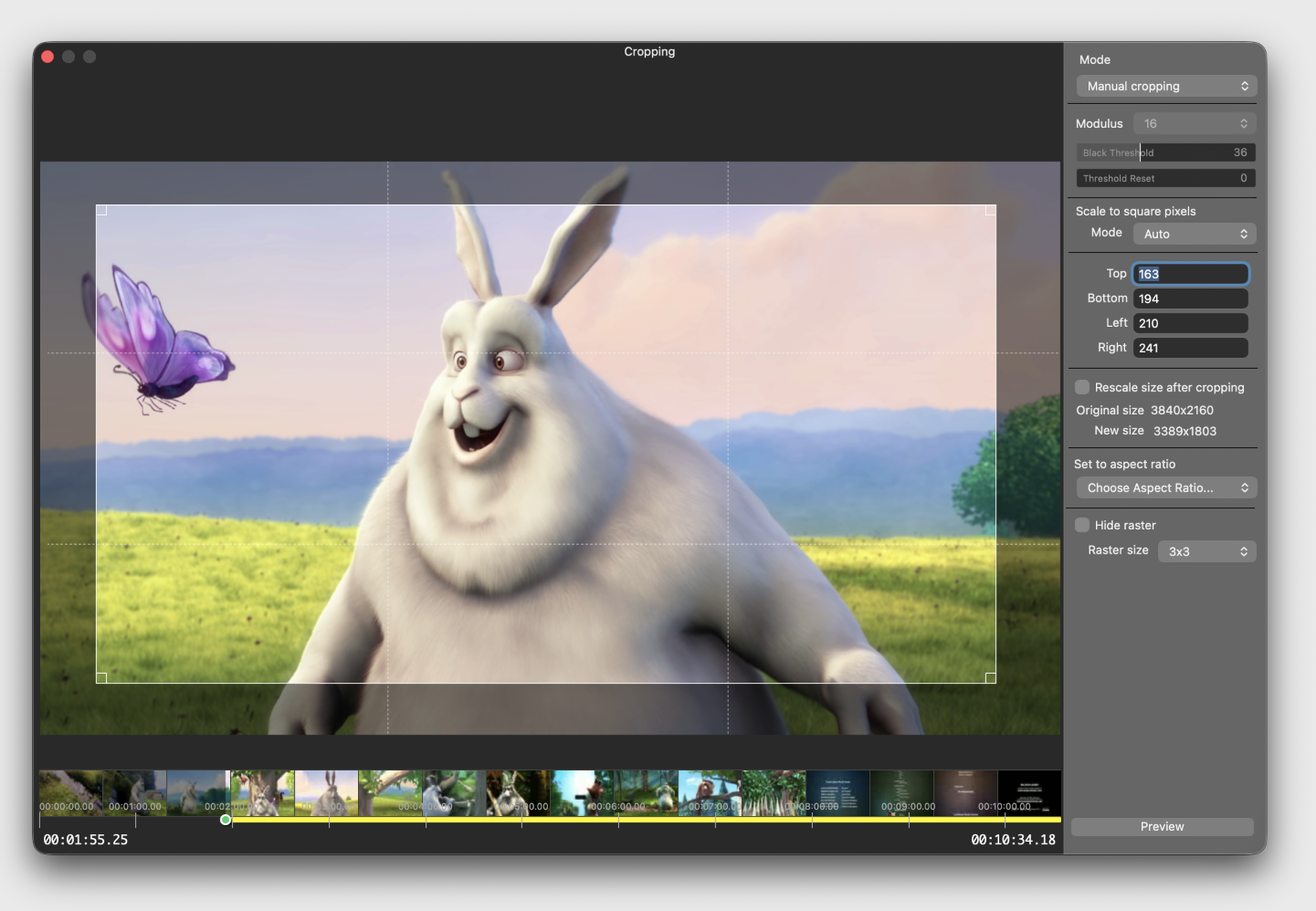Open the Manual cropping mode dropdown
The height and width of the screenshot is (911, 1316).
pyautogui.click(x=1166, y=86)
